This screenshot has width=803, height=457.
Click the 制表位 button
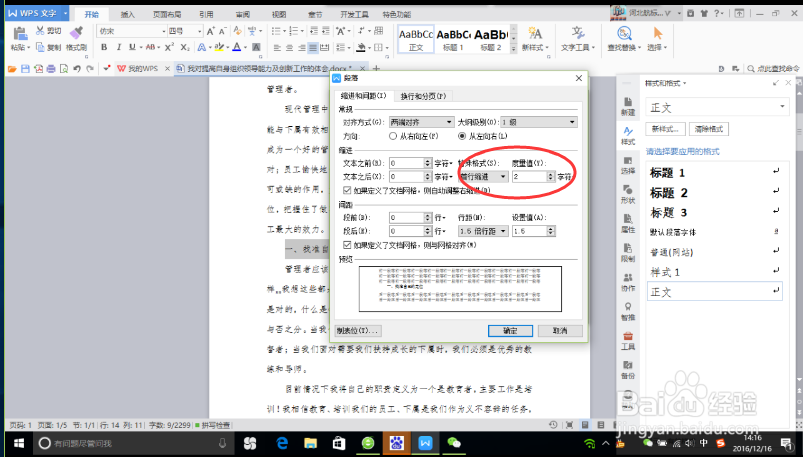(x=358, y=331)
